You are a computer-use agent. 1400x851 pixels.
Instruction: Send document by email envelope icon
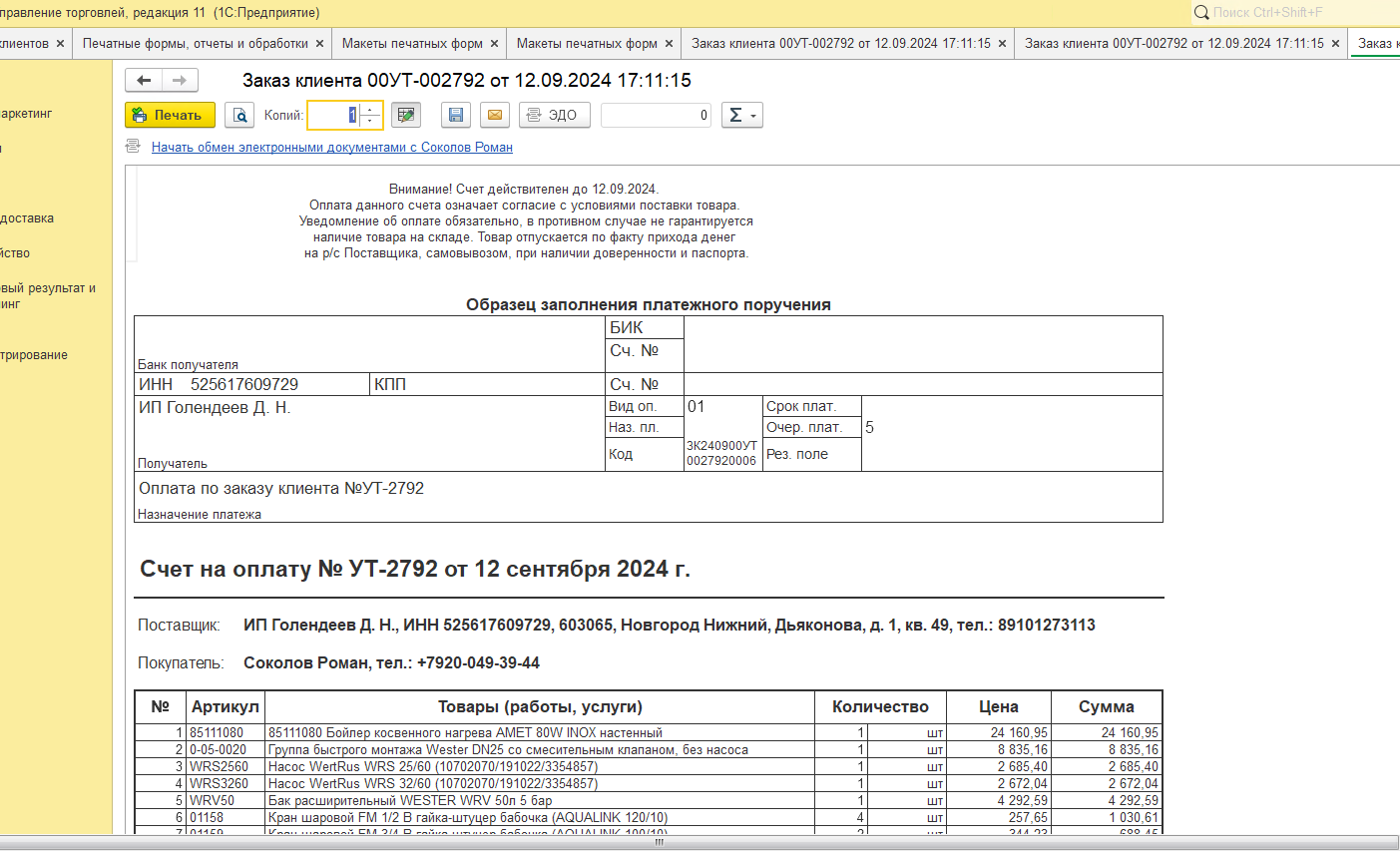(494, 116)
